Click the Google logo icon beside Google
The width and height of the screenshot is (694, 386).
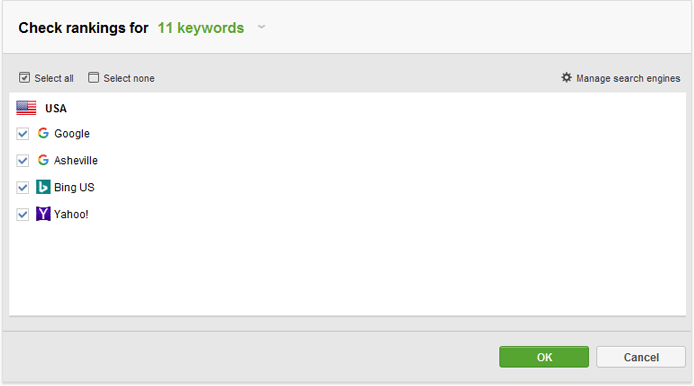point(43,133)
